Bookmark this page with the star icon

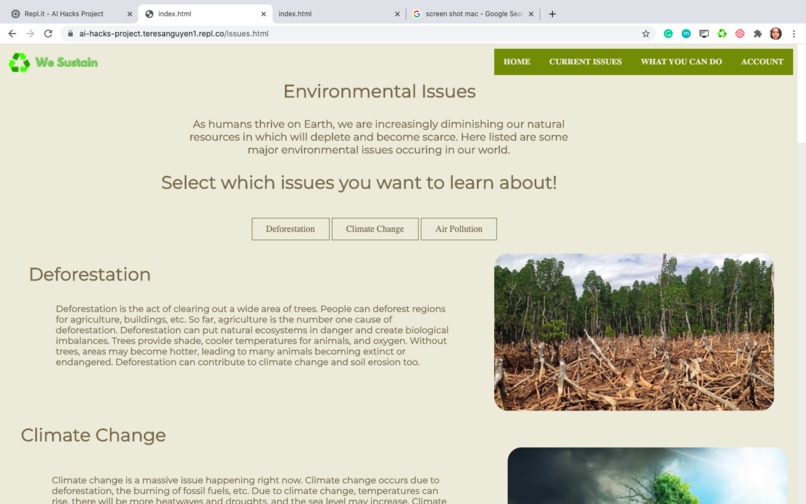tap(646, 33)
